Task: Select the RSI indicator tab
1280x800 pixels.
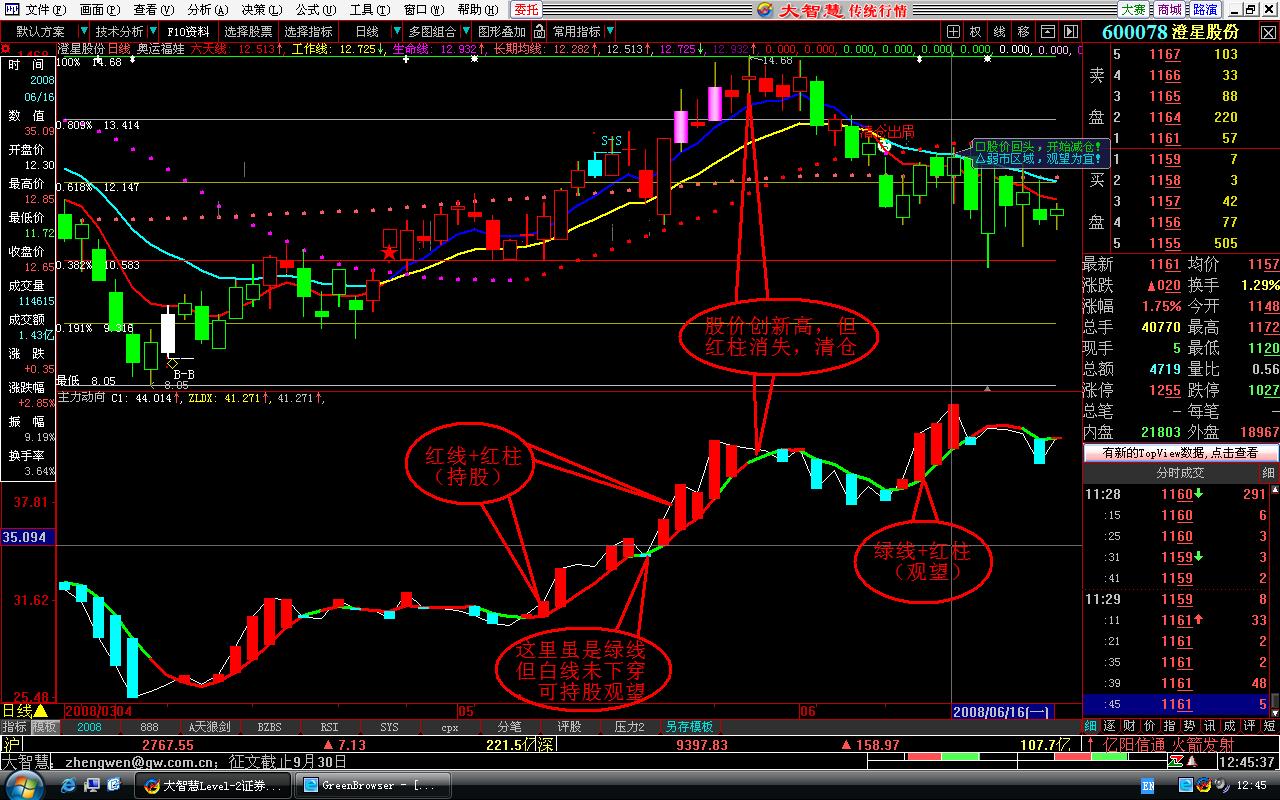Action: [x=329, y=727]
